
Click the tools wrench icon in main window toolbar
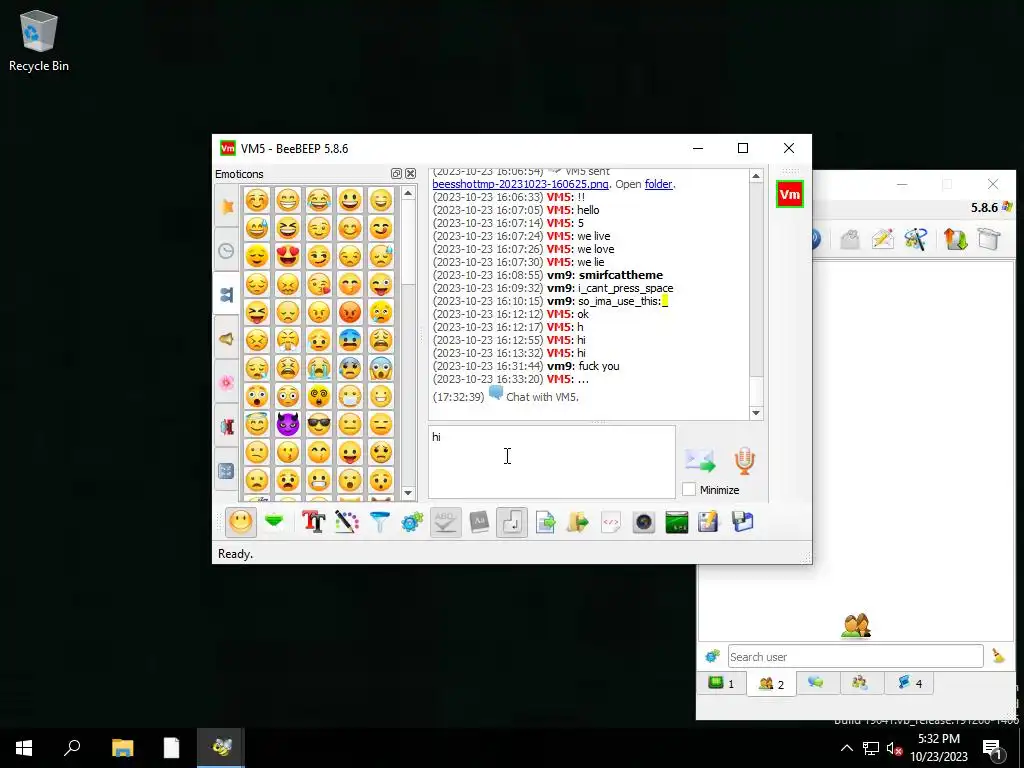coord(916,238)
